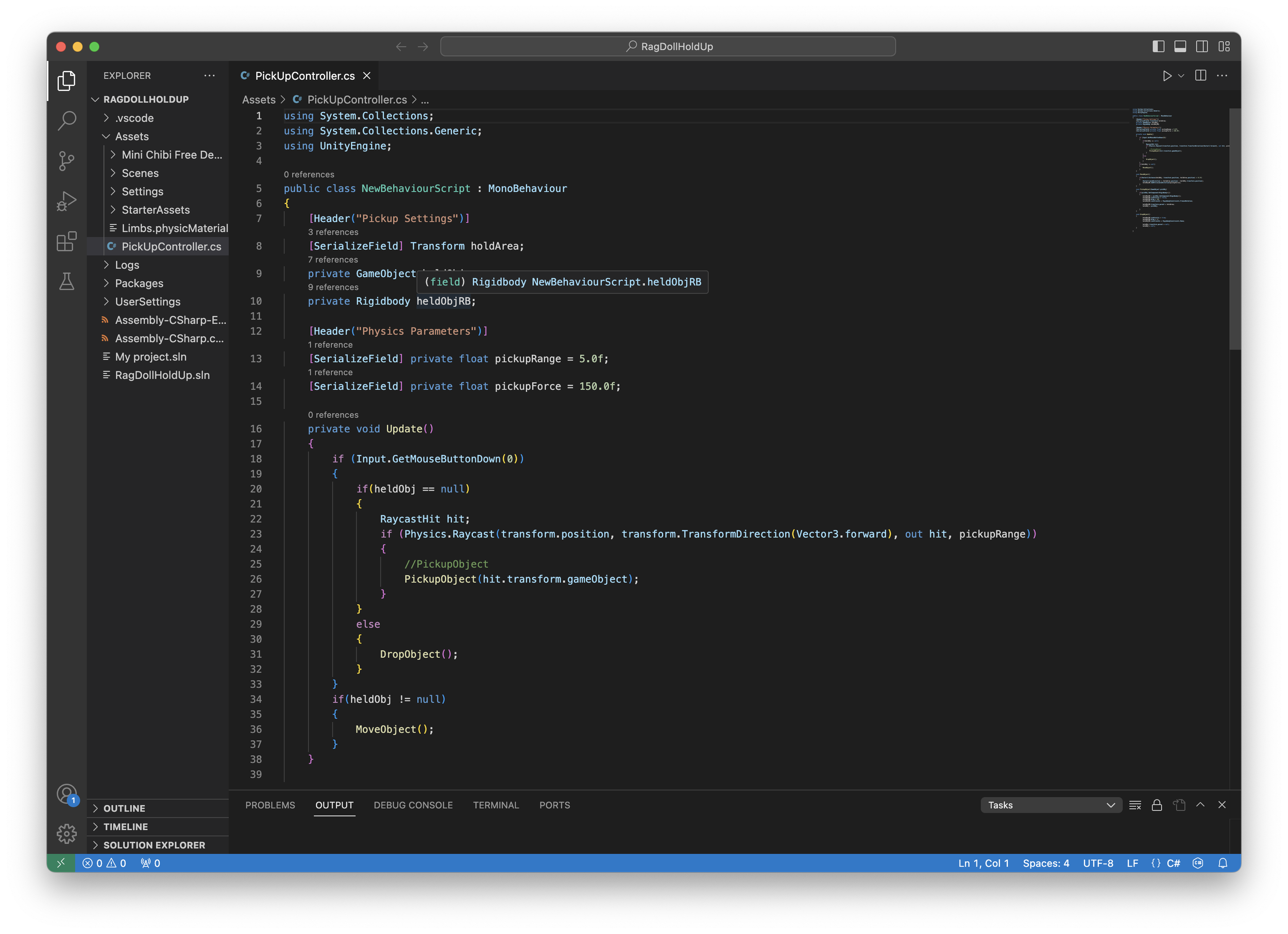Screen dimensions: 1288x934
Task: Open the Manage gear icon
Action: 66,834
